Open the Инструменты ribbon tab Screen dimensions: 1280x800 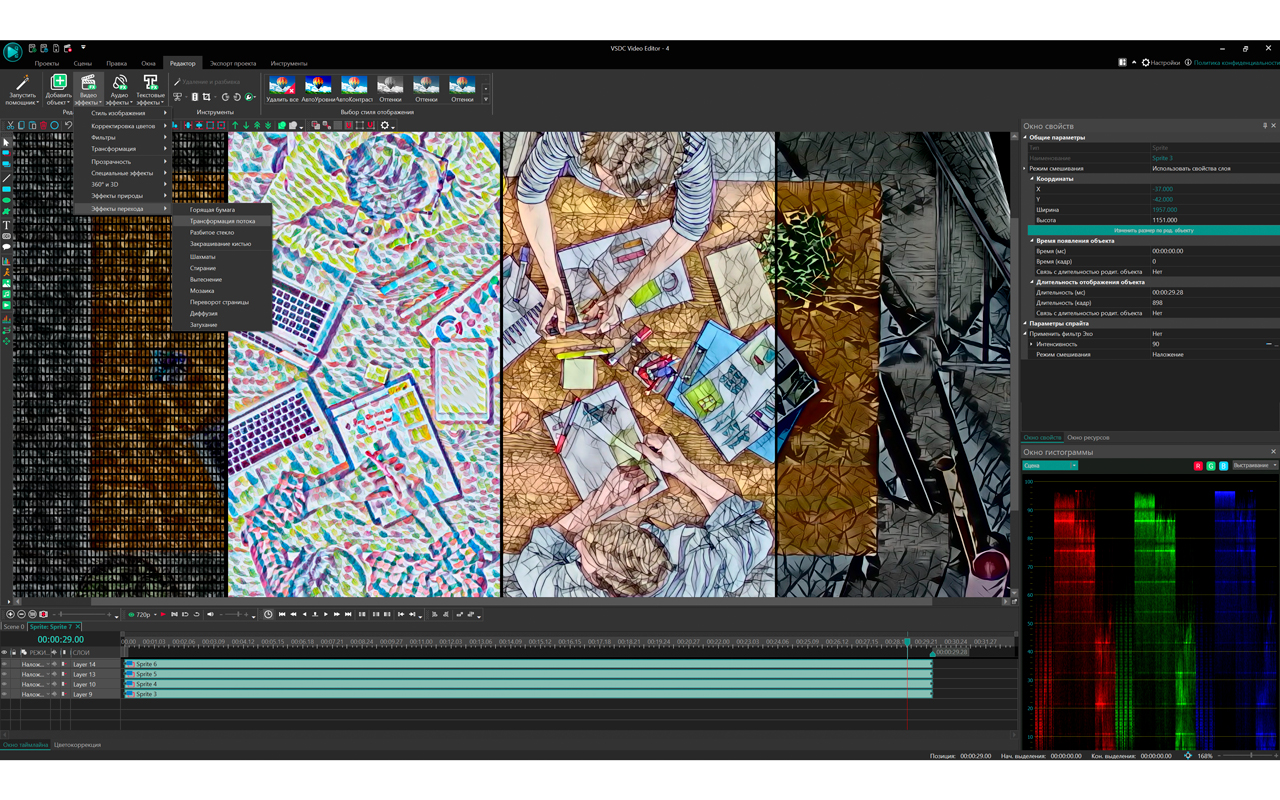tap(289, 63)
